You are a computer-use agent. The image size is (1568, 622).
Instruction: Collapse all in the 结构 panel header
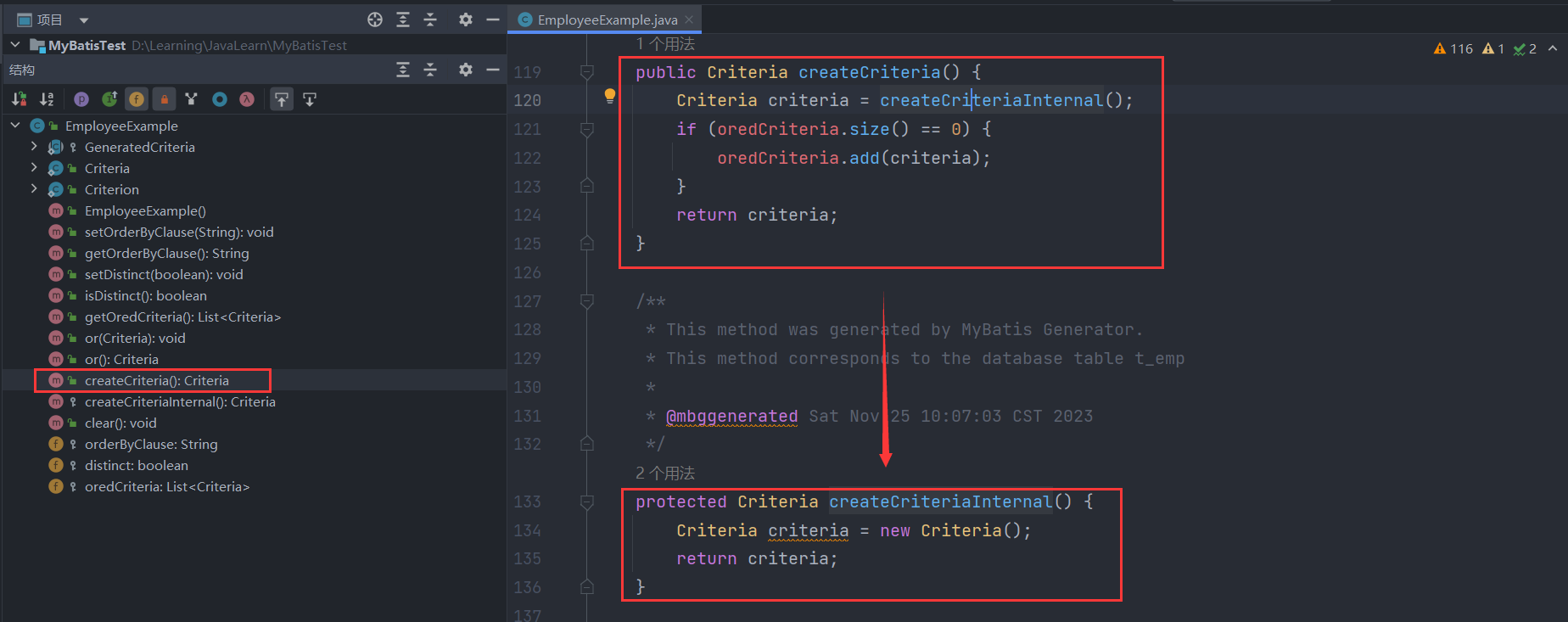(430, 70)
